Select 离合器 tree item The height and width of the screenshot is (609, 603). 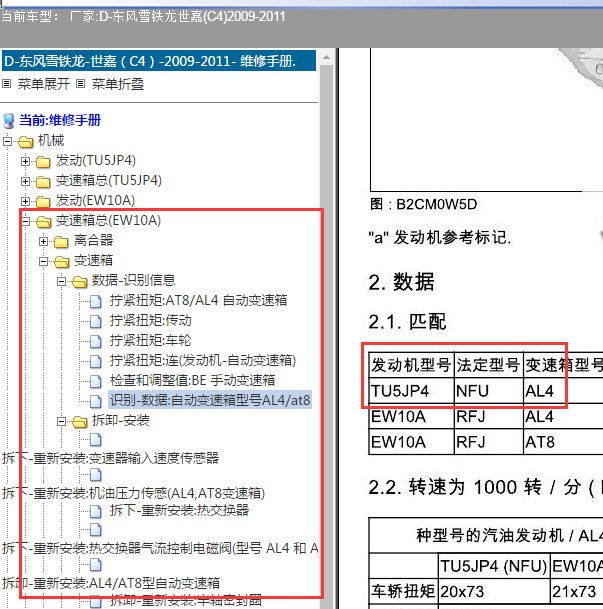[93, 240]
